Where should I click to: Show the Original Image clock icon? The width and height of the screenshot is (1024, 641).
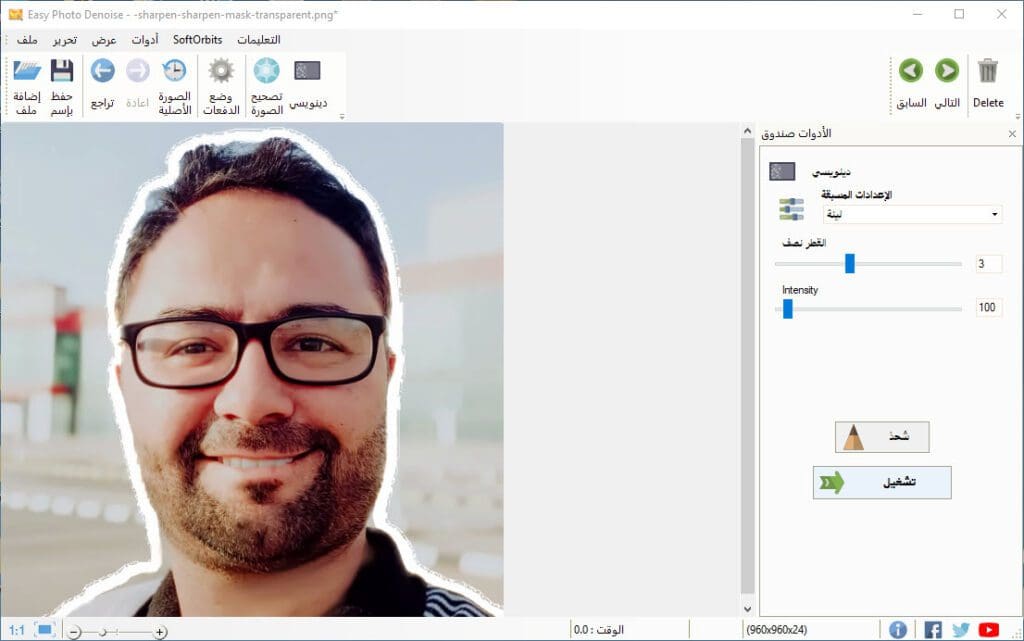[x=174, y=71]
